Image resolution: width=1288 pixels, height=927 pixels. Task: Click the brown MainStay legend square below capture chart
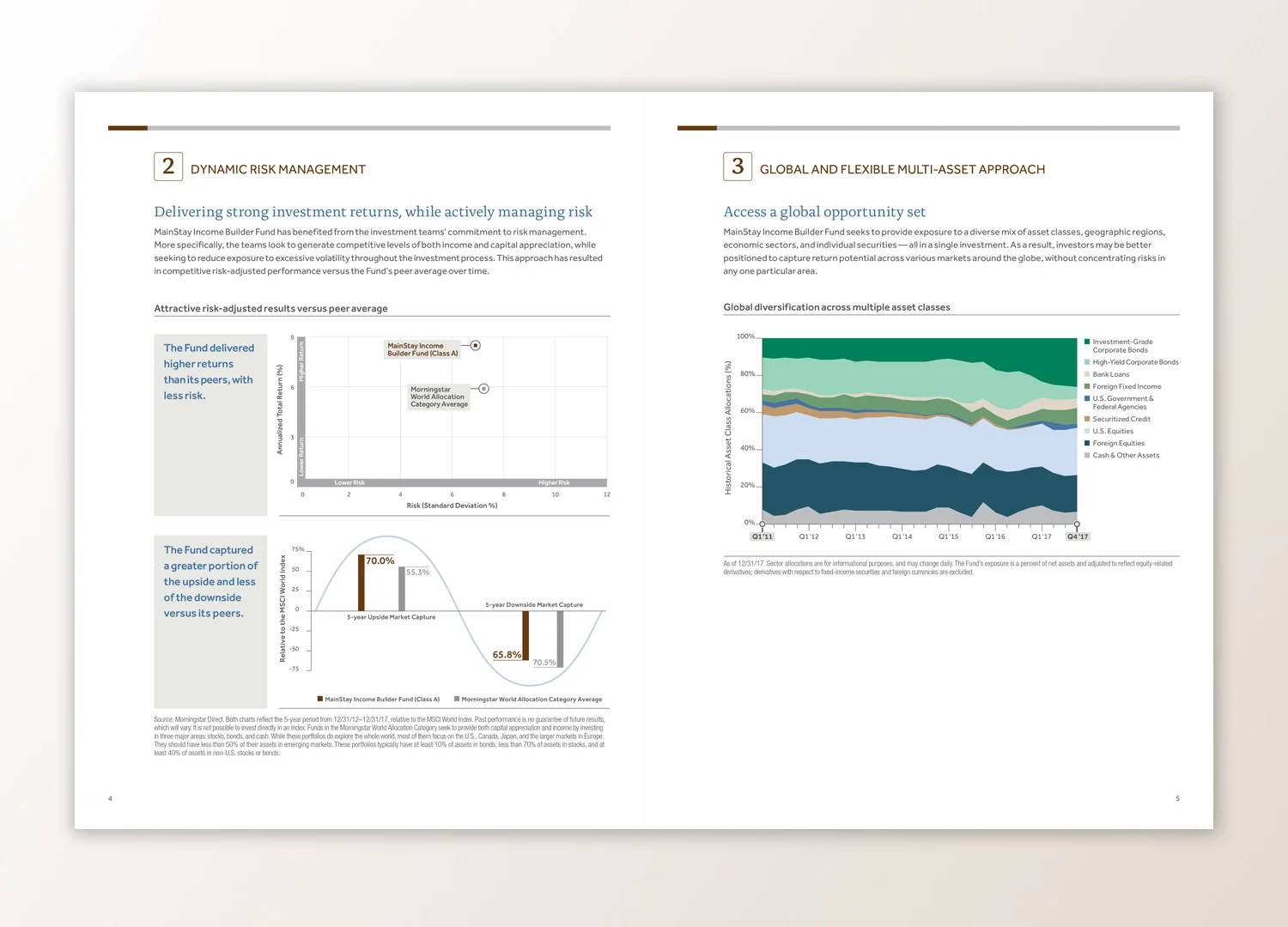coord(320,699)
